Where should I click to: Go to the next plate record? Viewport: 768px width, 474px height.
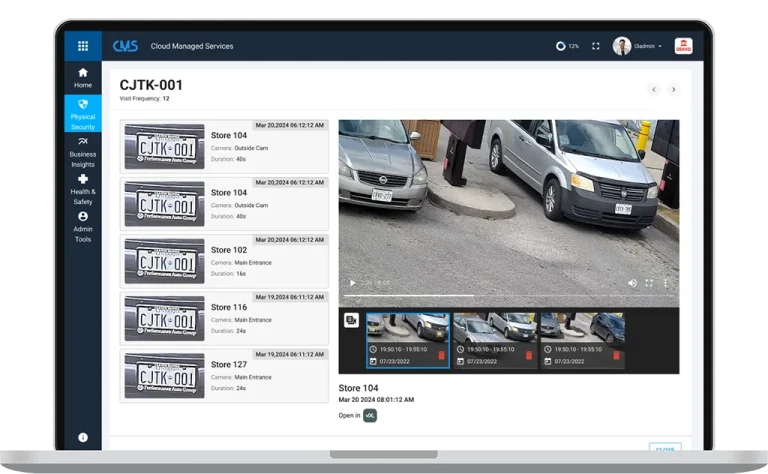(673, 89)
